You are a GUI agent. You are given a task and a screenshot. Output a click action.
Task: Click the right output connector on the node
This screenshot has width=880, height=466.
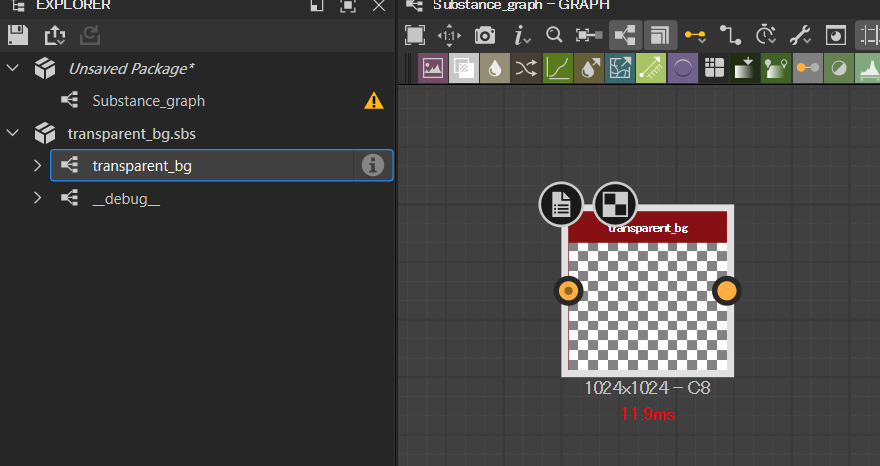(x=726, y=291)
